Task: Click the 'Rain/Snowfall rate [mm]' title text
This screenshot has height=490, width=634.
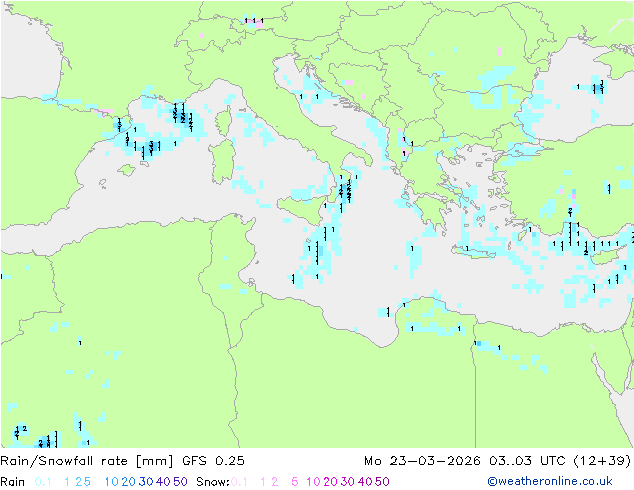Action: click(x=87, y=461)
